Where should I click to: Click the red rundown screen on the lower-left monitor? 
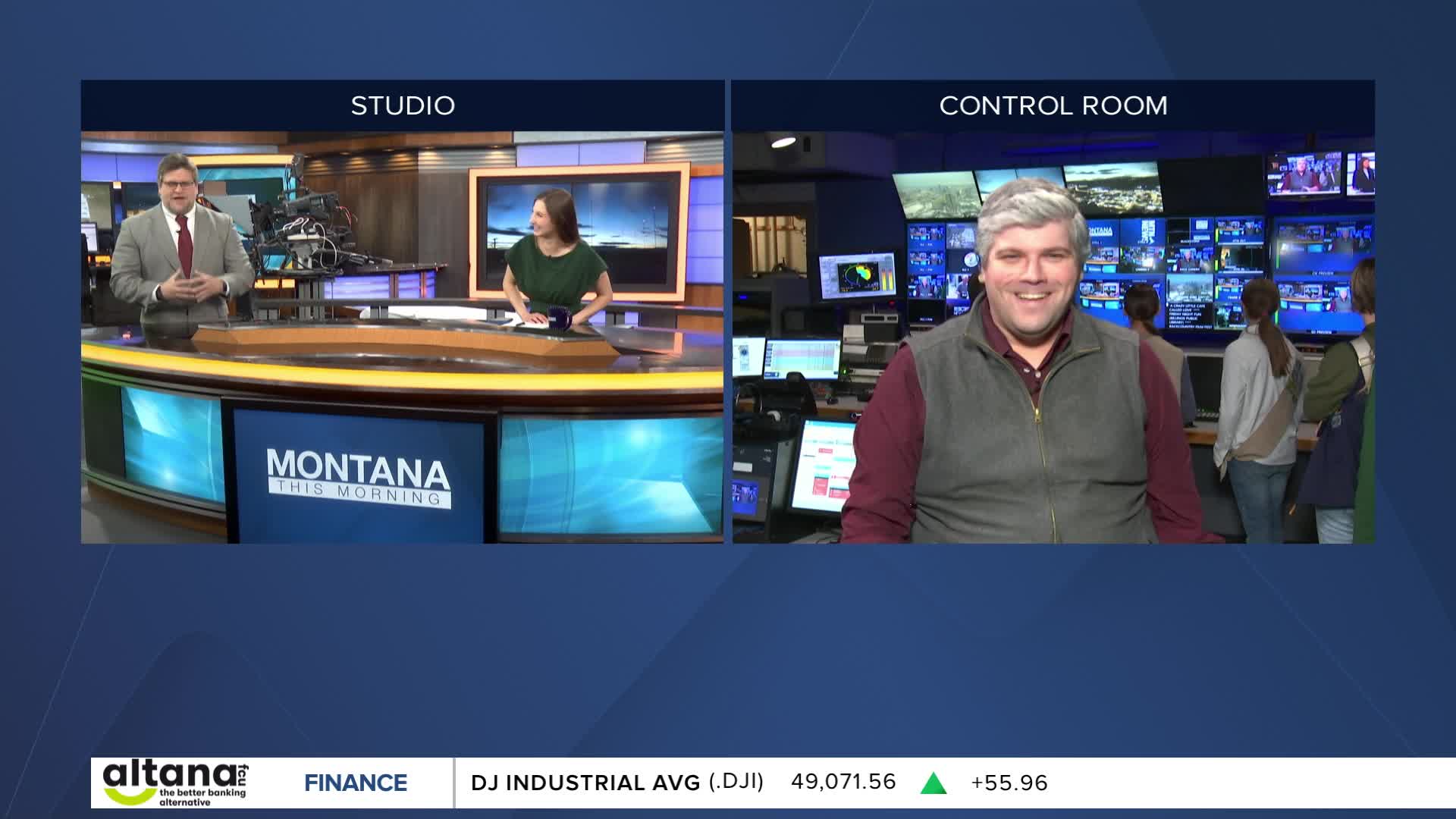coord(824,465)
